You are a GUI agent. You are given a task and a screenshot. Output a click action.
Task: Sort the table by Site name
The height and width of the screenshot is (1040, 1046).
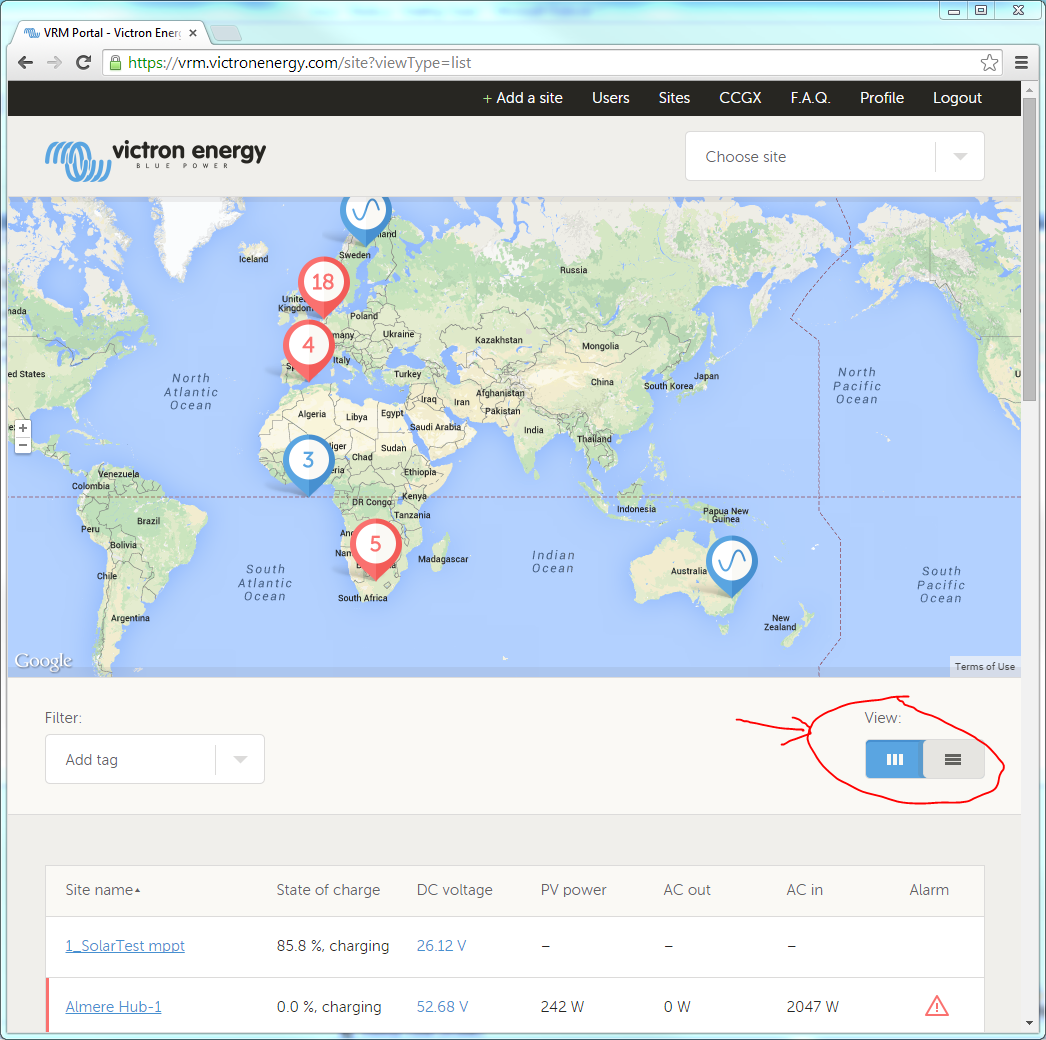coord(102,890)
